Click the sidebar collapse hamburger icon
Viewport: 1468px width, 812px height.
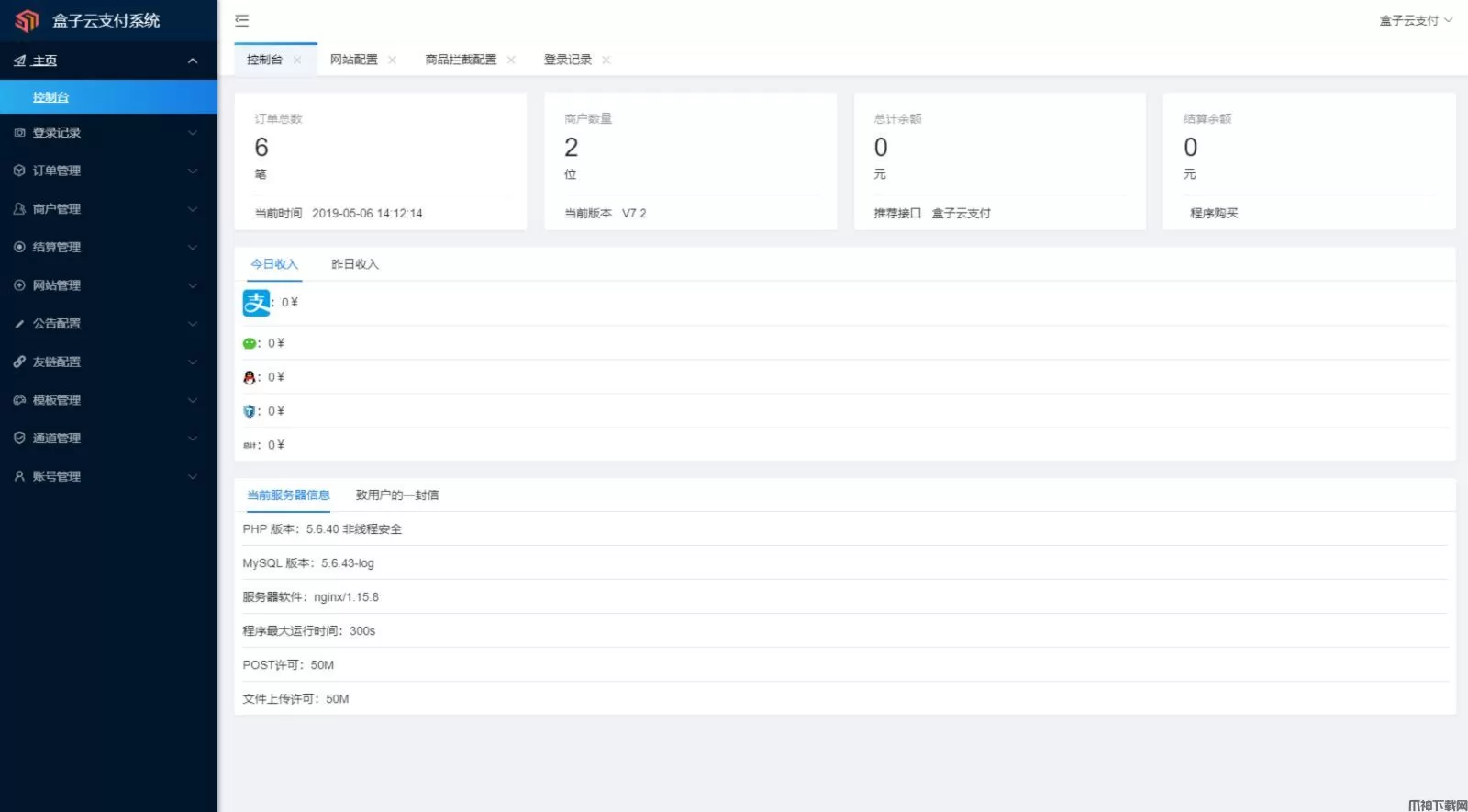tap(242, 20)
